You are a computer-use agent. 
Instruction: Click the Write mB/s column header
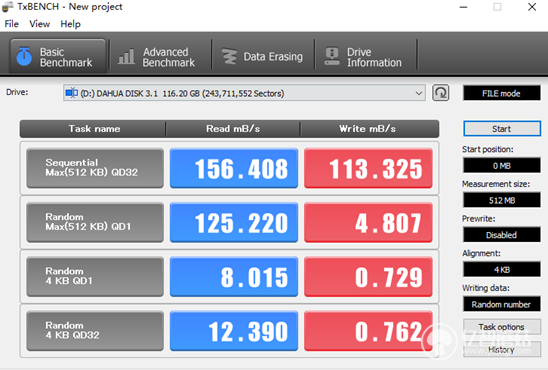tap(369, 129)
